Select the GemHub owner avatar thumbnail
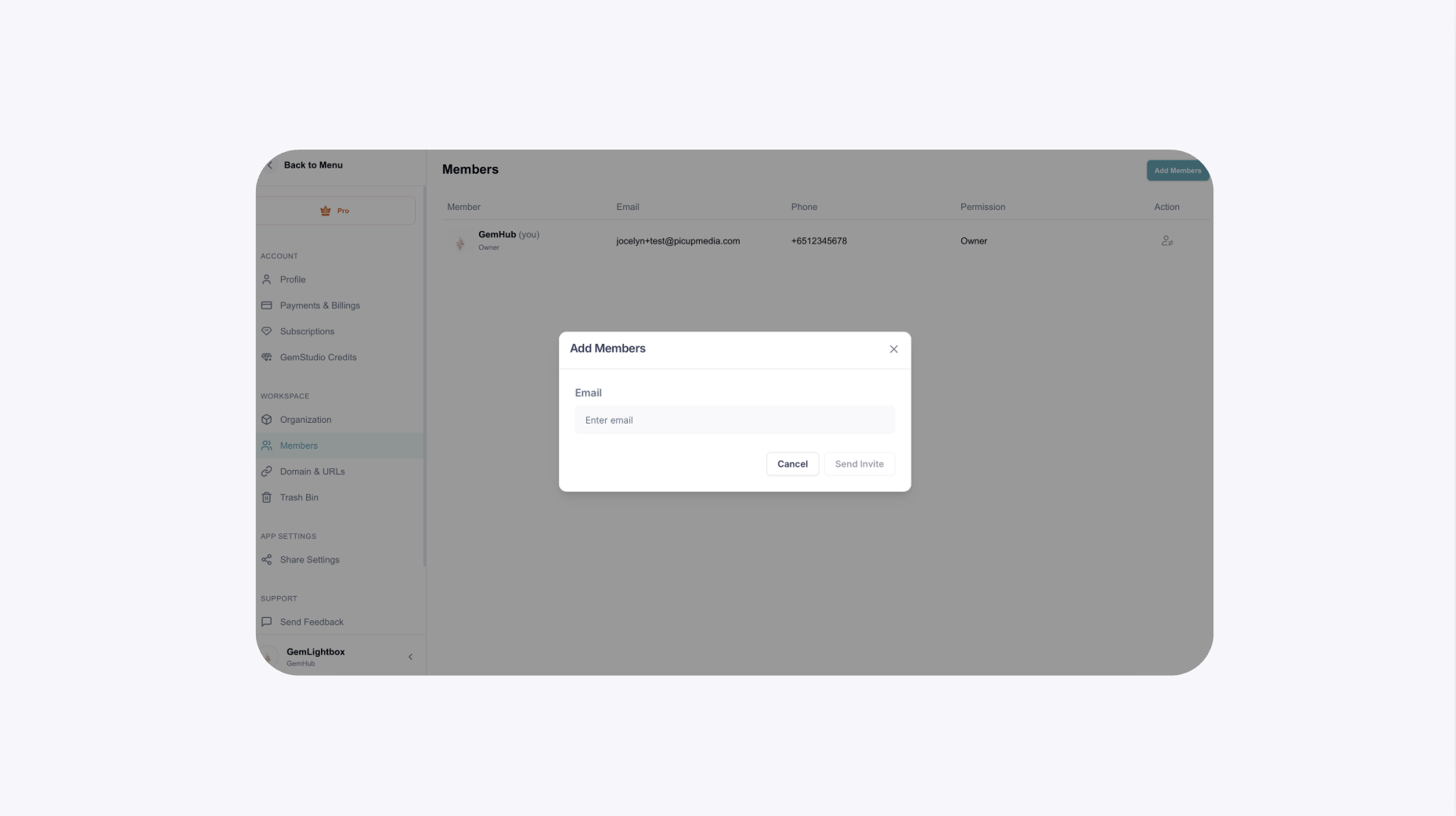Viewport: 1456px width, 816px height. coord(460,241)
